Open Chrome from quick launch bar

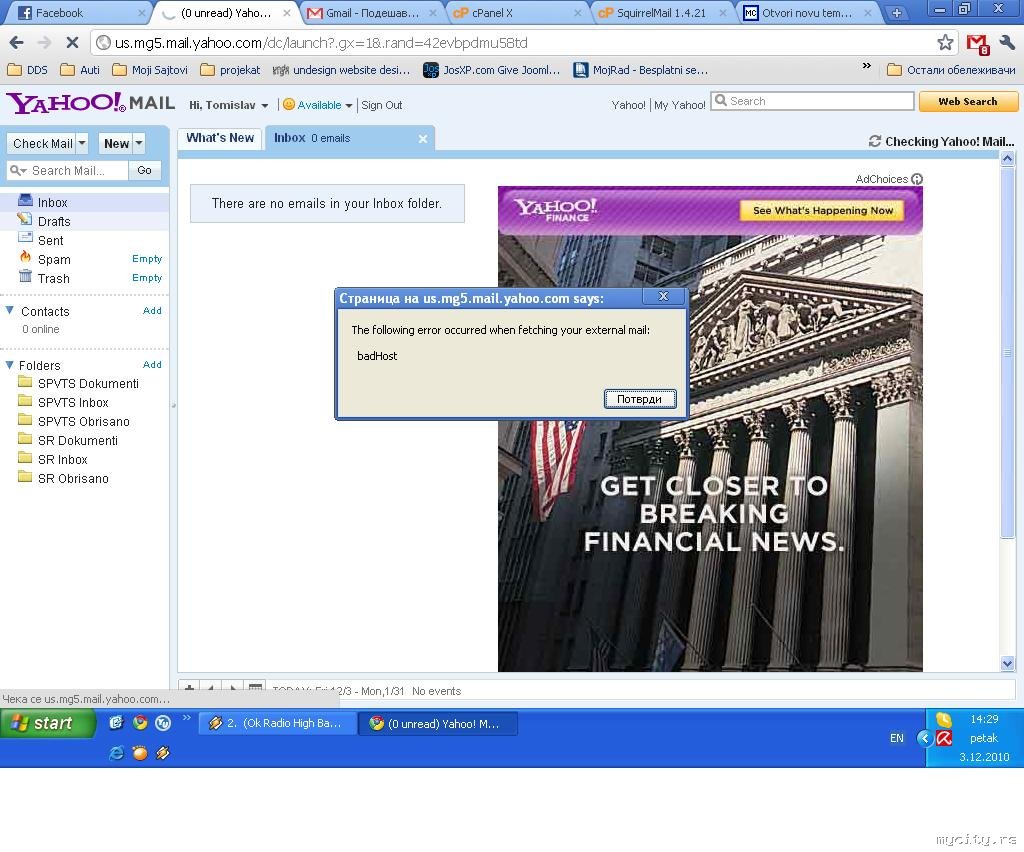[x=140, y=723]
